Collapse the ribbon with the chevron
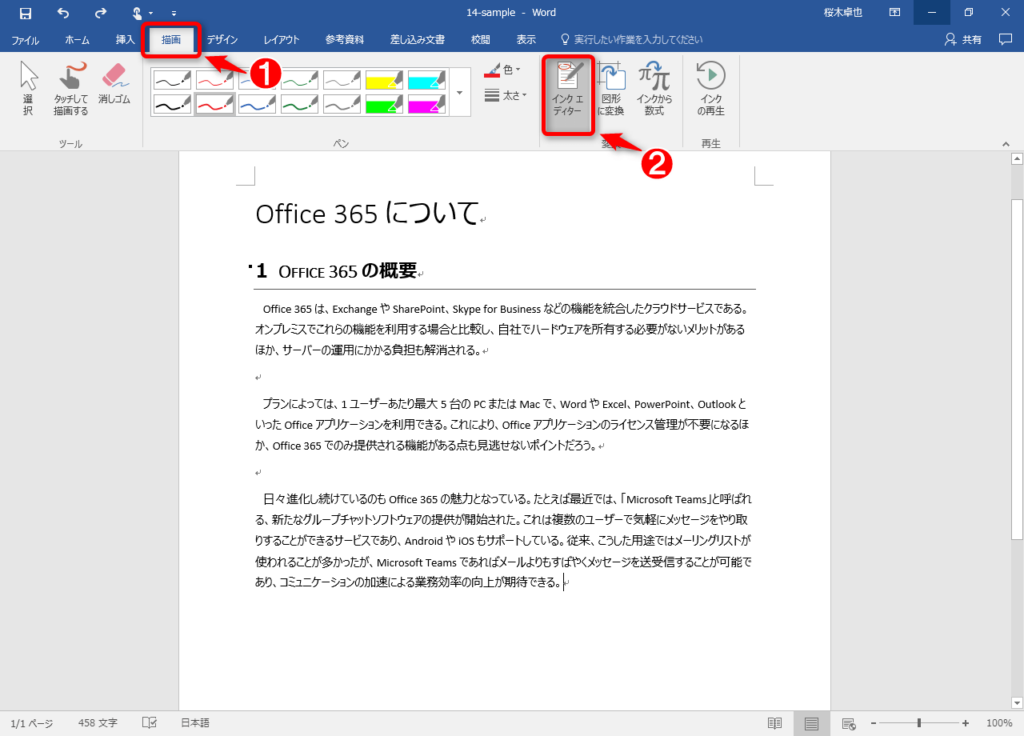Image resolution: width=1024 pixels, height=736 pixels. click(1006, 144)
